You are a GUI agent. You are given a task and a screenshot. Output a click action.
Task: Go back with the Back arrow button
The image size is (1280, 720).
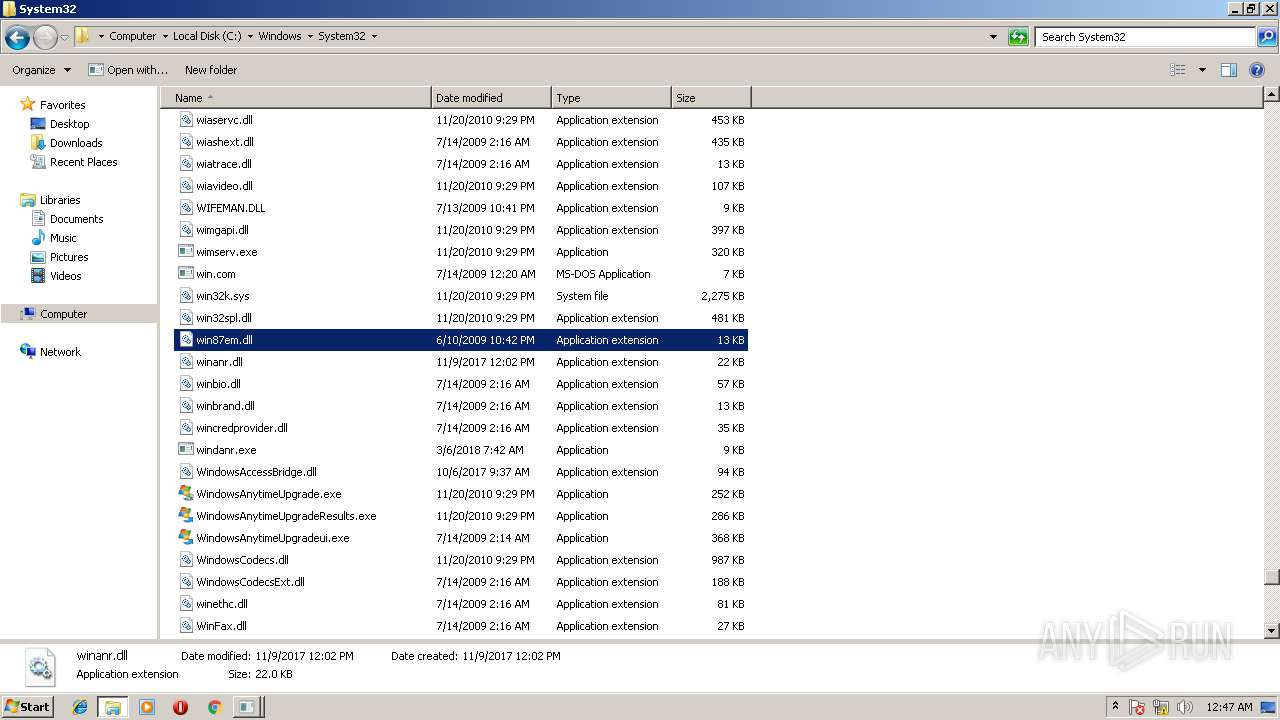(x=17, y=38)
